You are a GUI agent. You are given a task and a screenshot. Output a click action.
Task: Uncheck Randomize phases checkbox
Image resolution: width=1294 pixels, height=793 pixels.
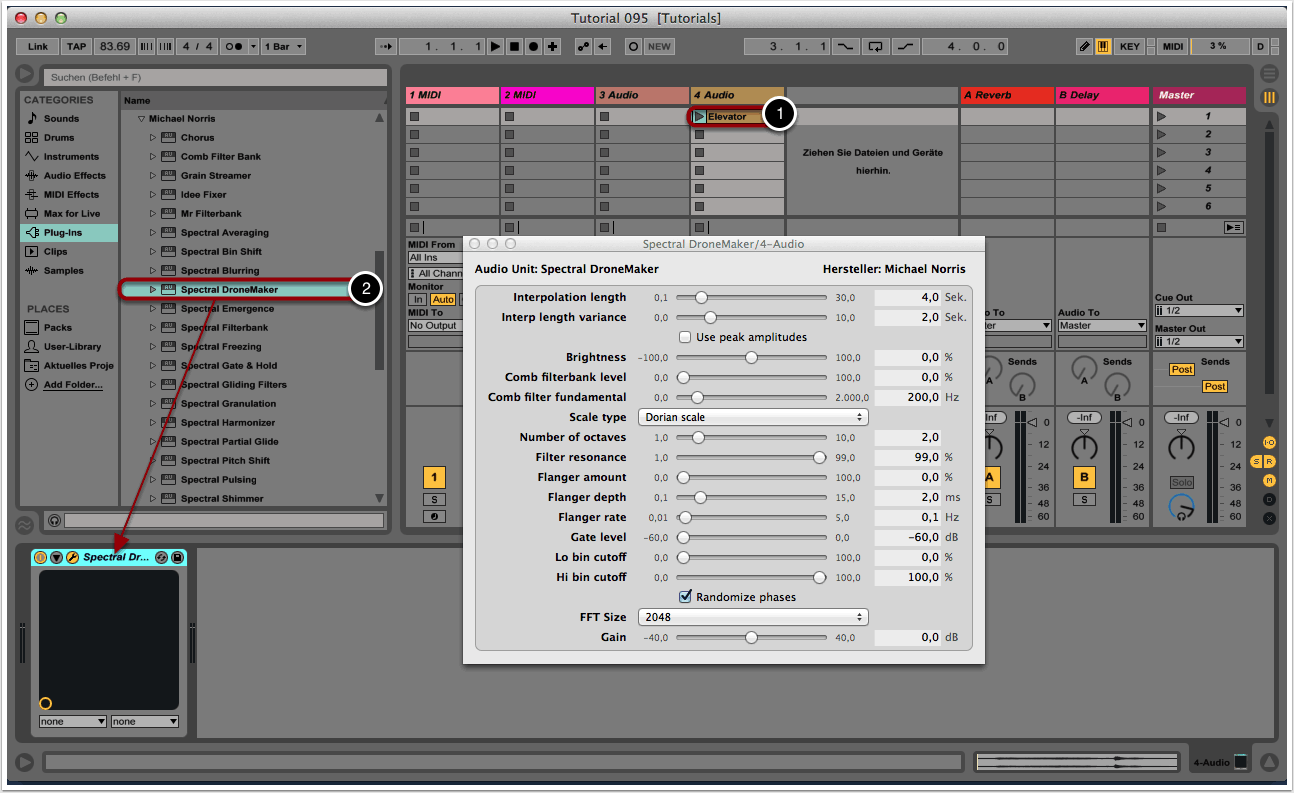tap(686, 597)
